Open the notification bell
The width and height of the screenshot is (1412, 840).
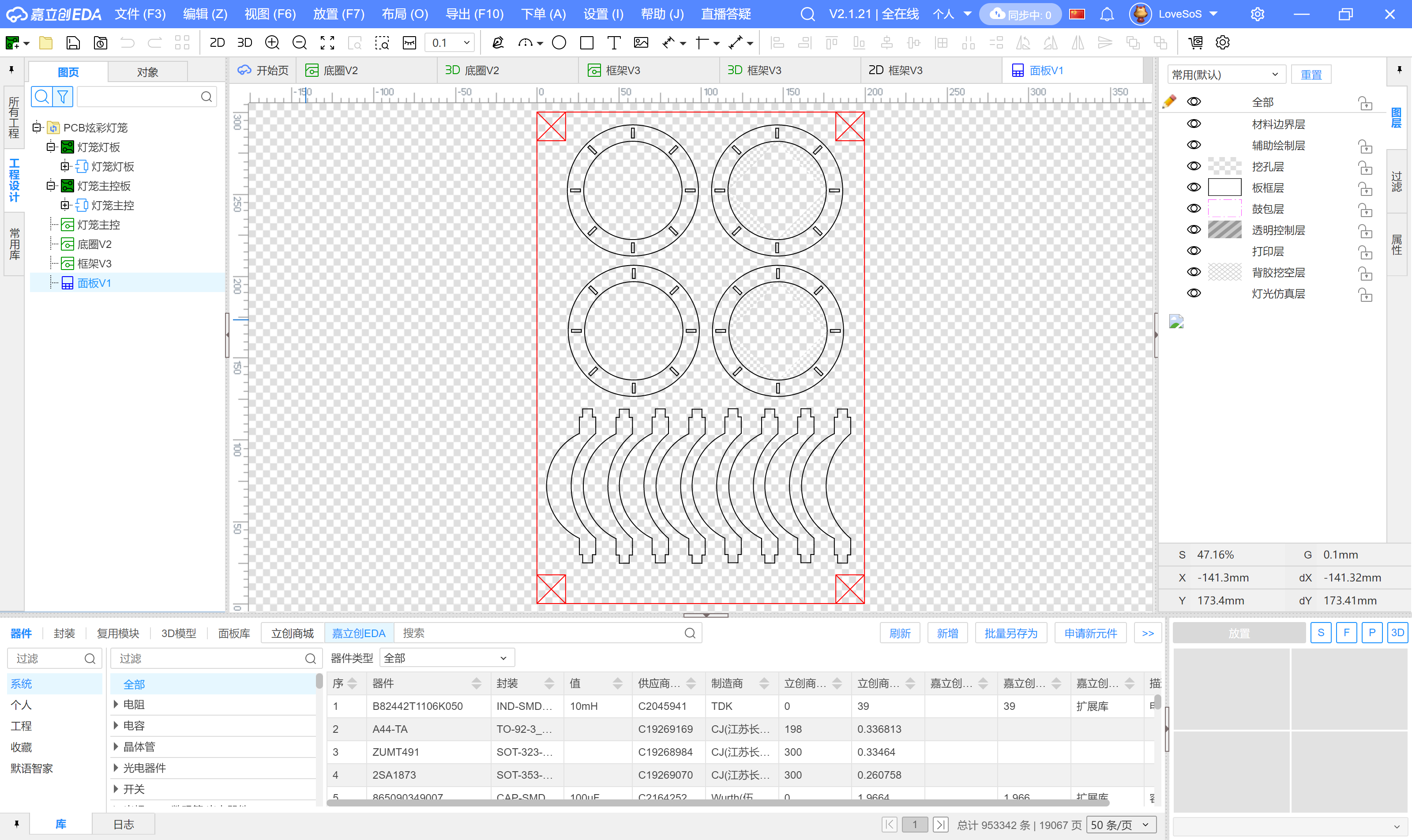click(1107, 14)
